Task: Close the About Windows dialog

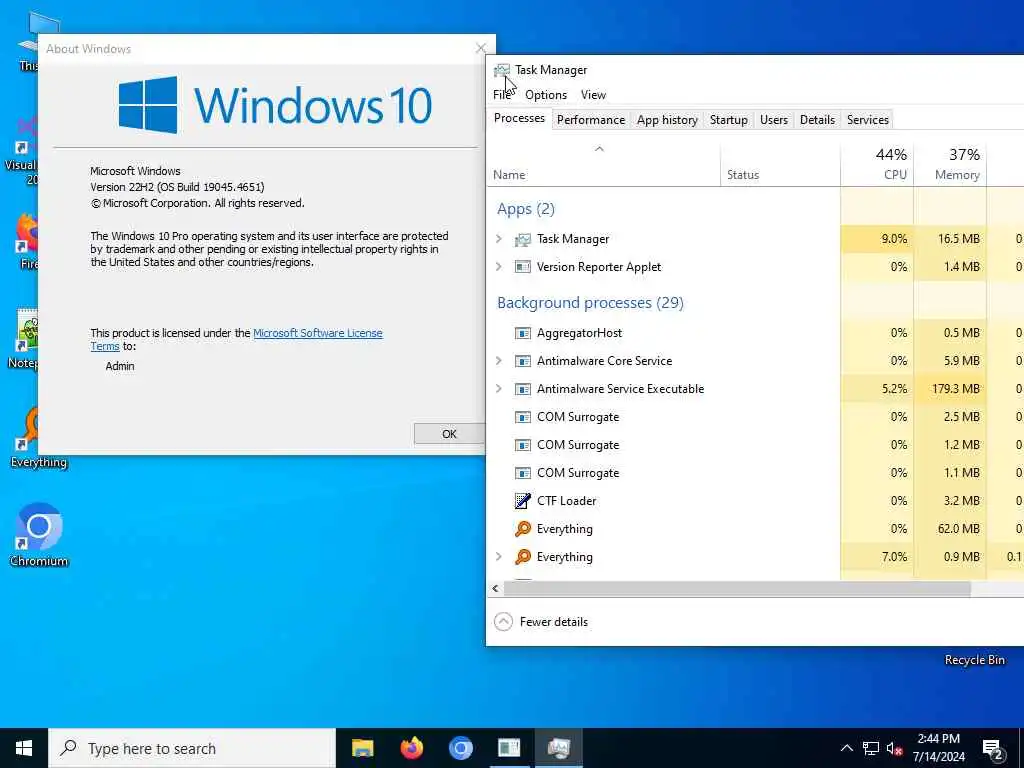Action: click(x=481, y=48)
